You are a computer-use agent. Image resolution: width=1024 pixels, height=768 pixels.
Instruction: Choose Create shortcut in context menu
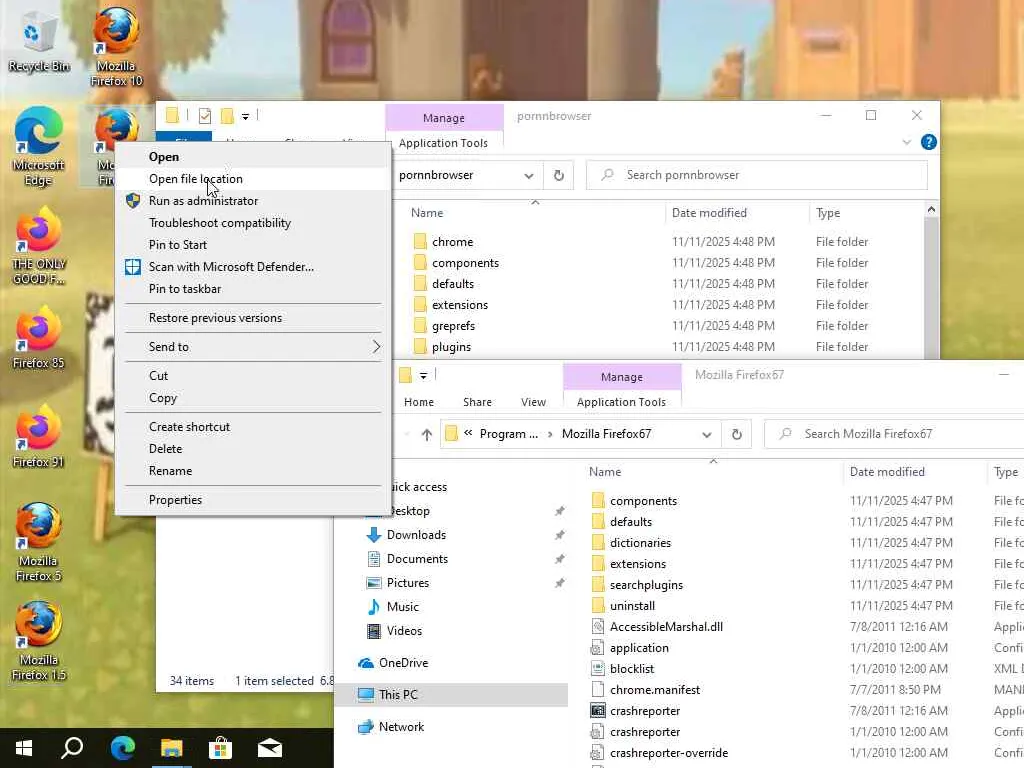253,427
